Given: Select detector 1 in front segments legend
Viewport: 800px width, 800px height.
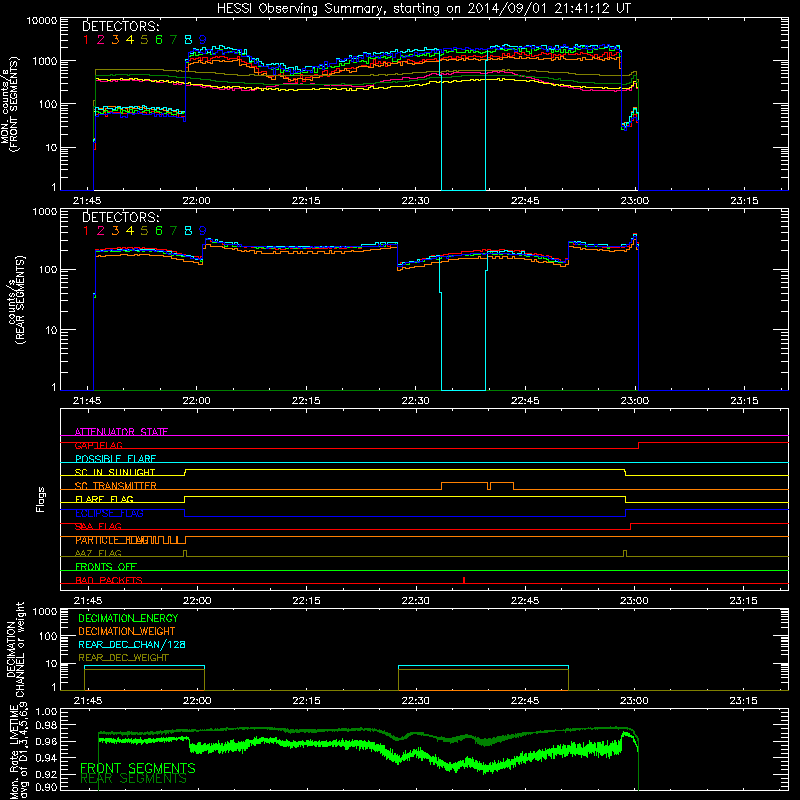Looking at the screenshot, I should (x=86, y=40).
